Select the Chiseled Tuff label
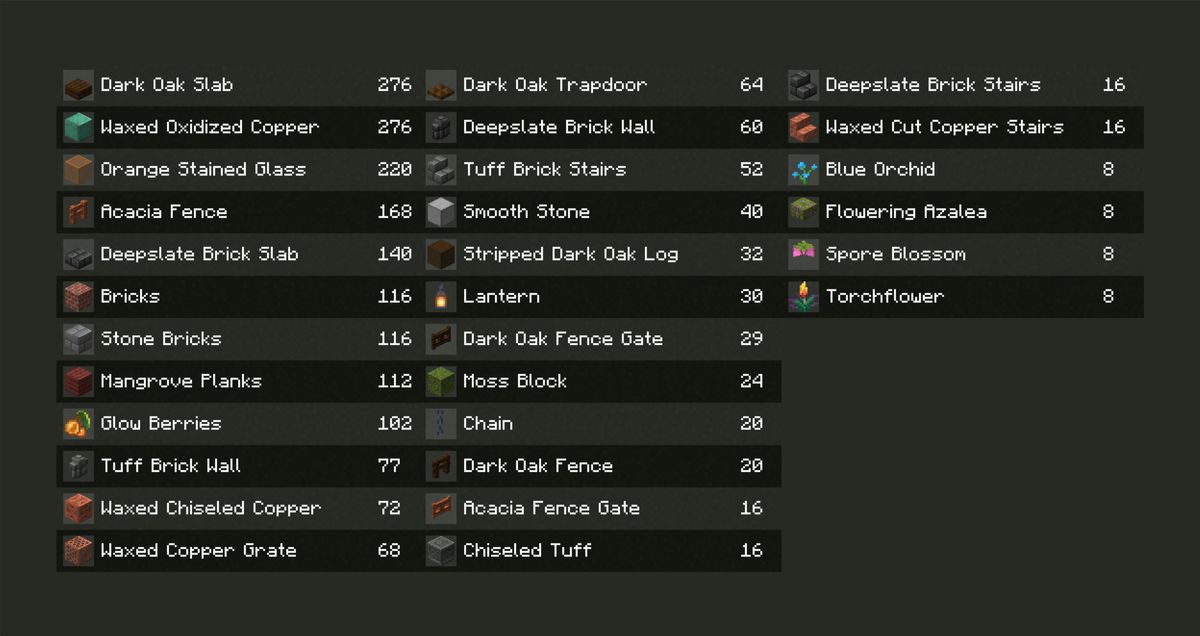This screenshot has width=1200, height=636. (x=527, y=550)
